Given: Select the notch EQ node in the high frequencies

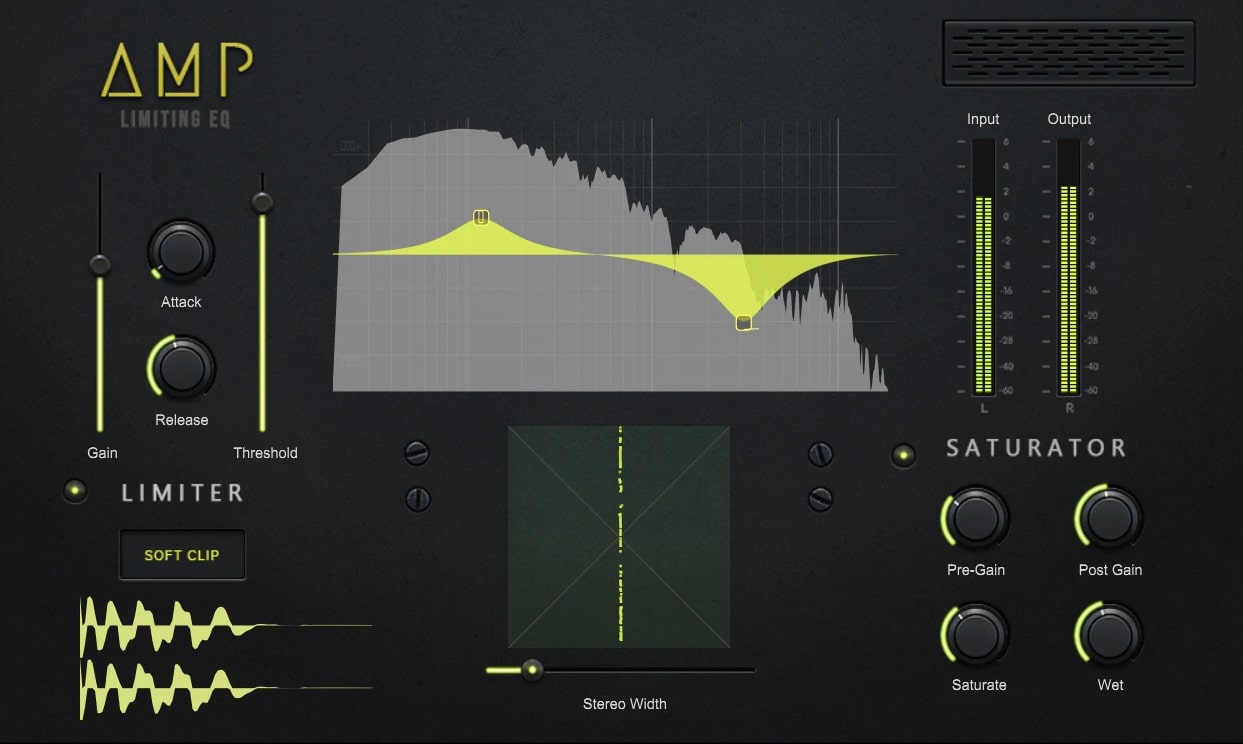Looking at the screenshot, I should pyautogui.click(x=745, y=322).
